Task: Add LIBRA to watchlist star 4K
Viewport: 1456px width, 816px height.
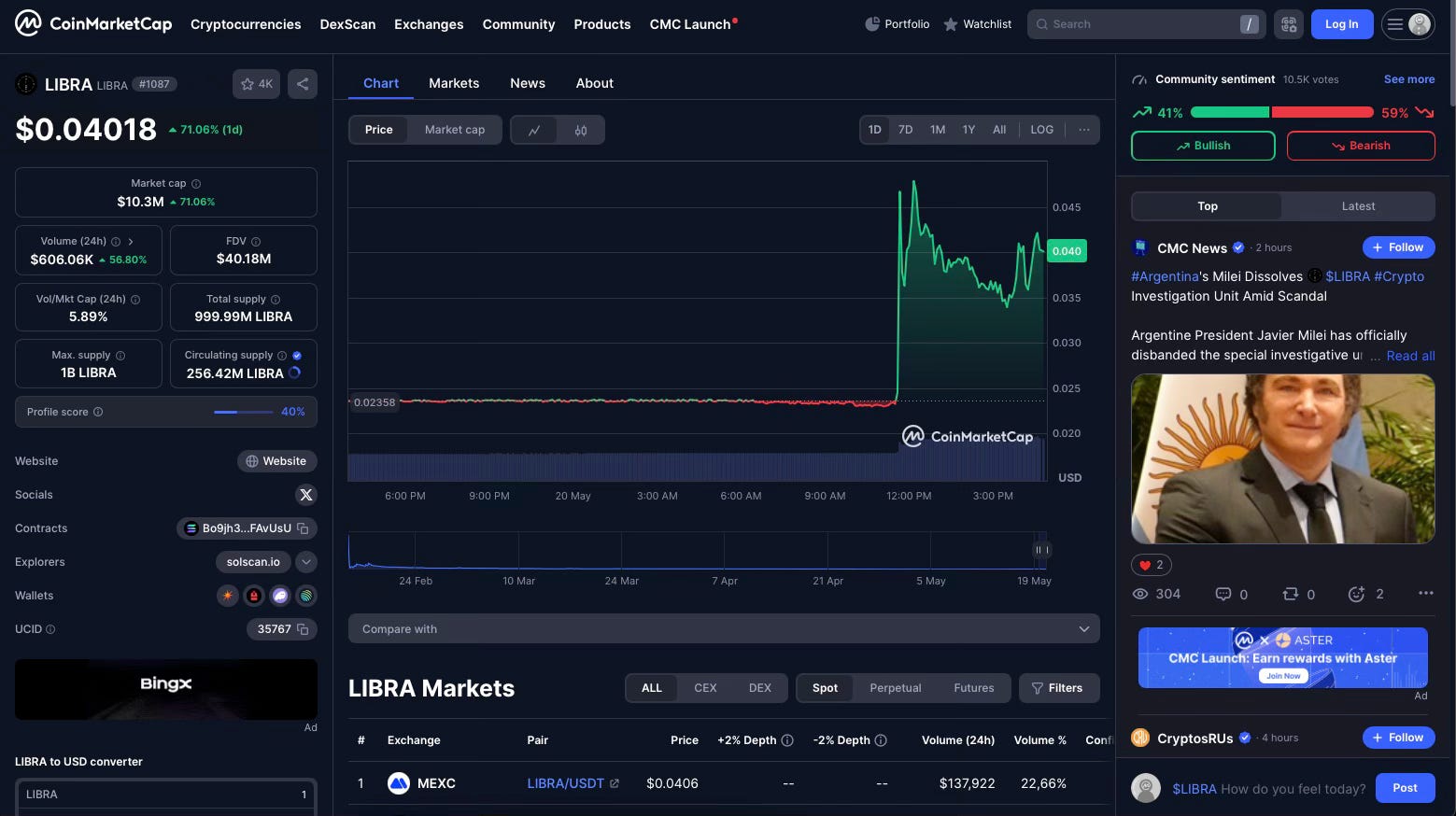Action: pos(256,84)
